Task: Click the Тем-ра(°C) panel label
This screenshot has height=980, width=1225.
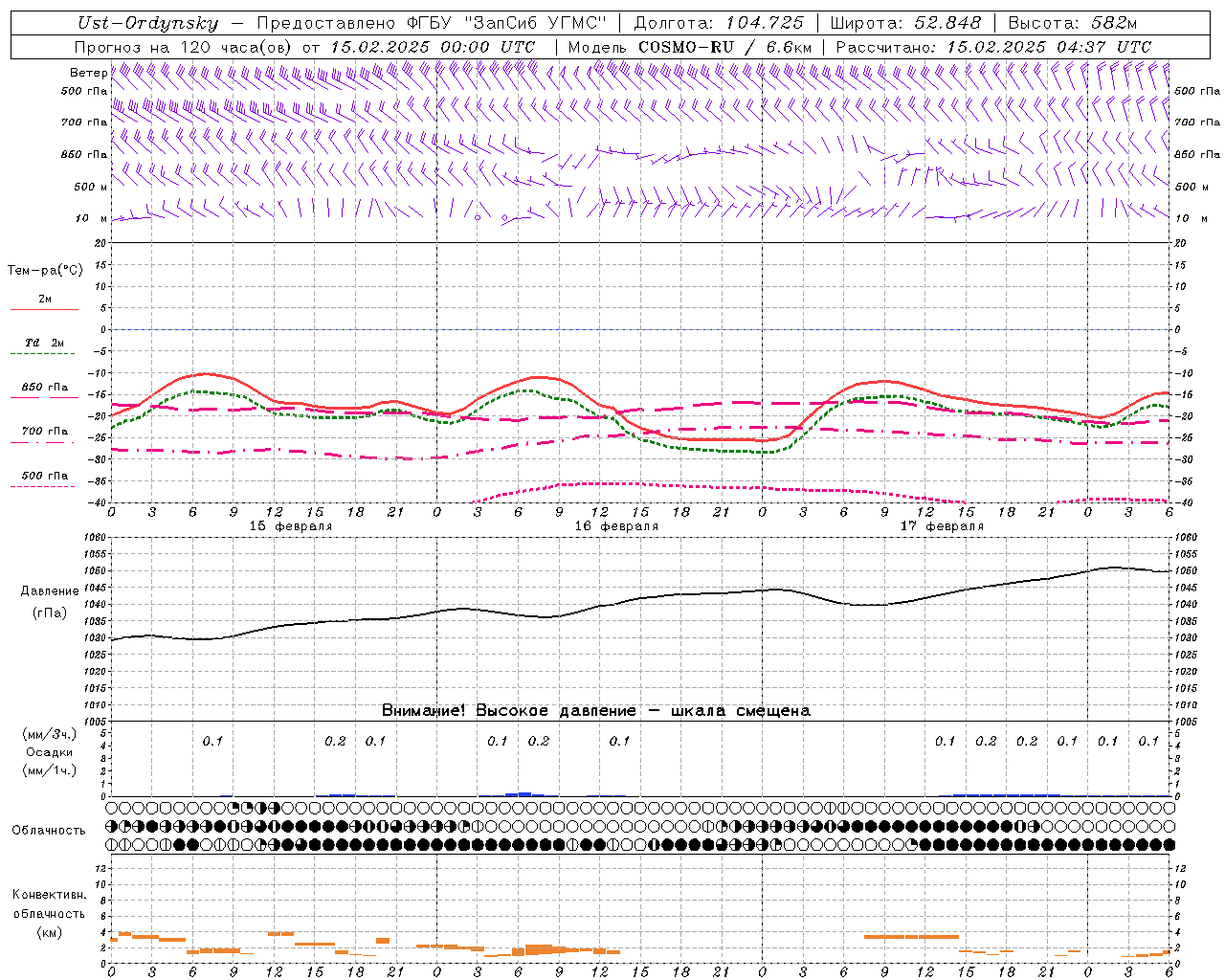Action: 45,271
